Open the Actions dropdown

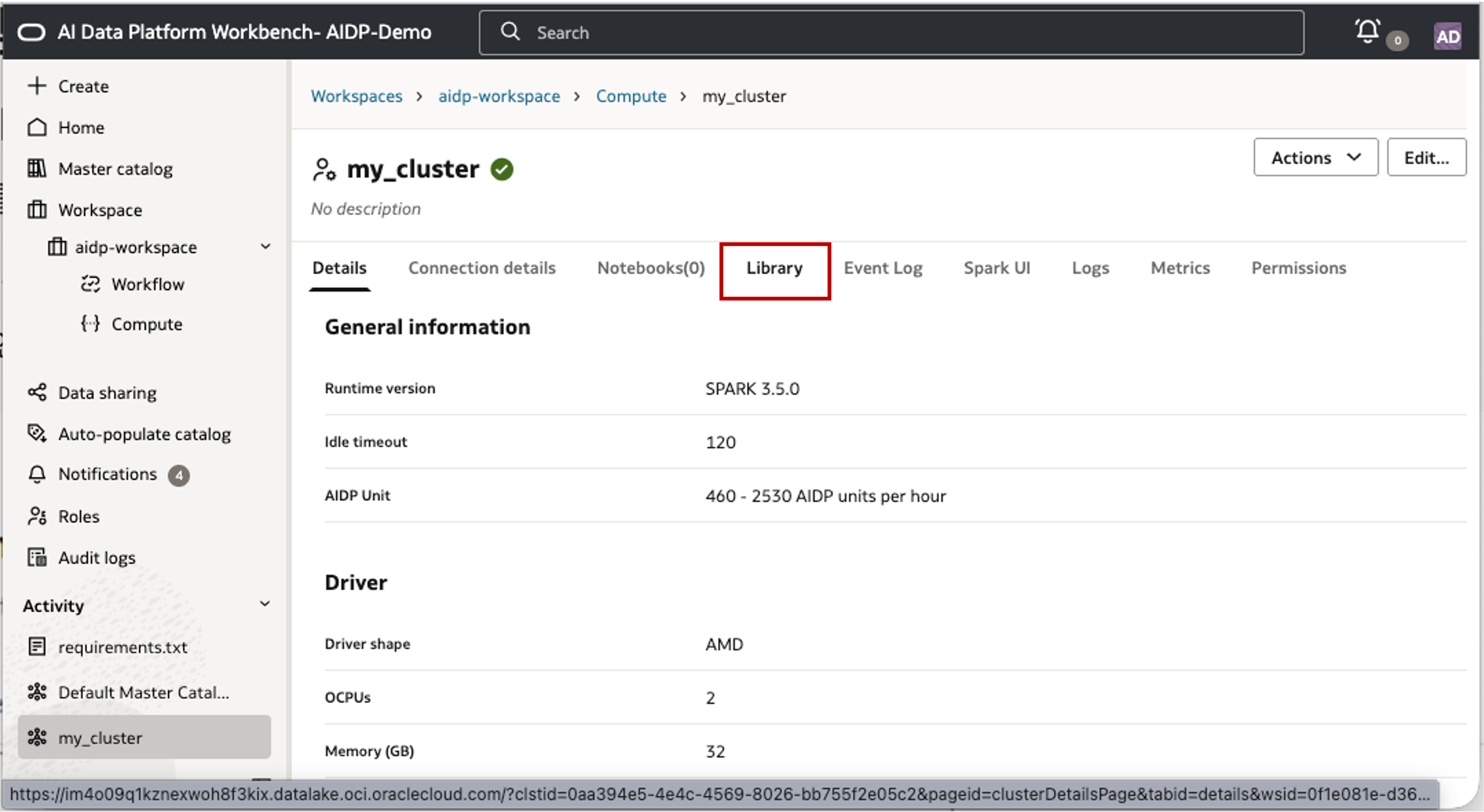(x=1315, y=157)
